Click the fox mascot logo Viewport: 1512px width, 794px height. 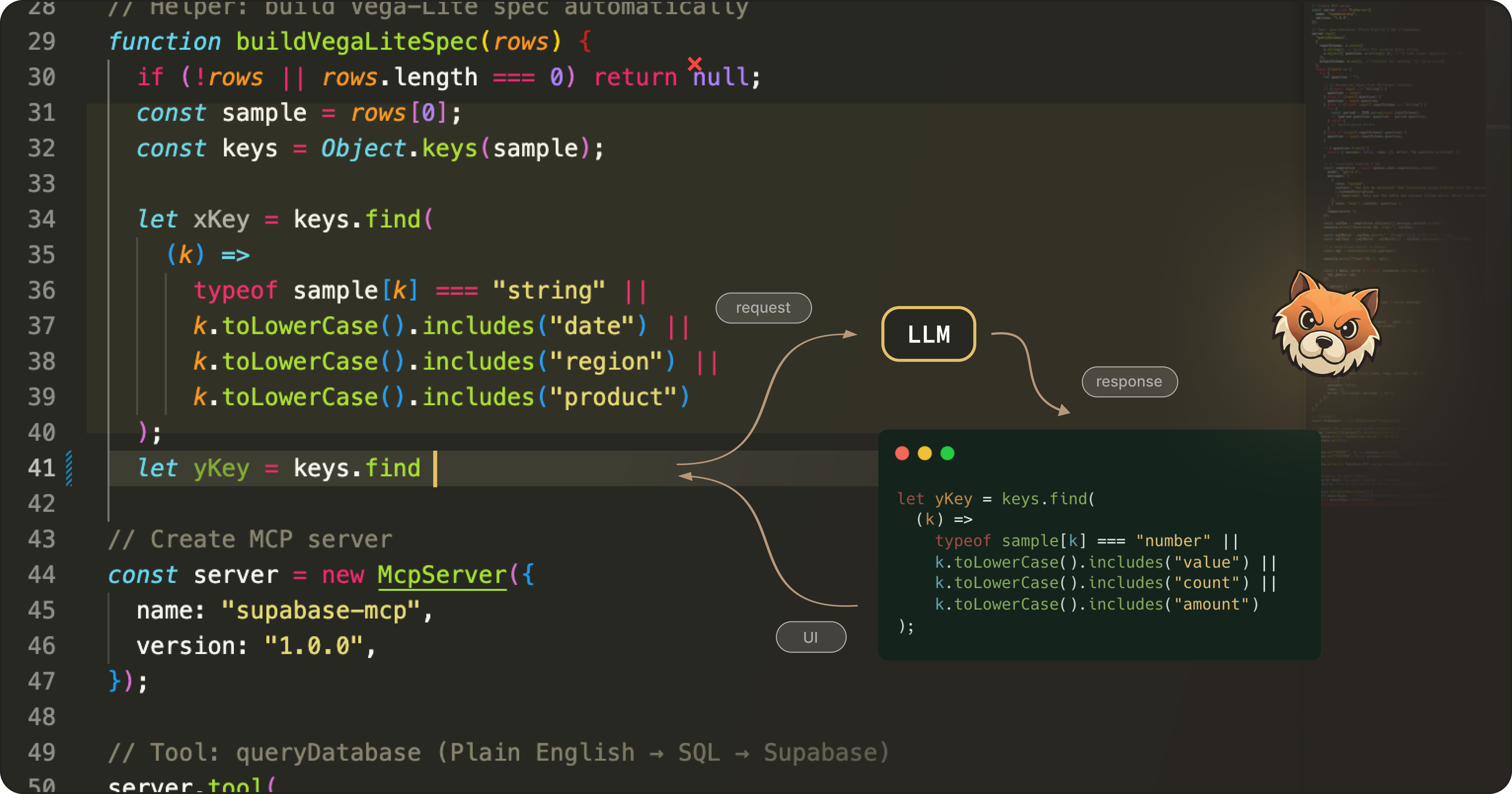point(1327,324)
